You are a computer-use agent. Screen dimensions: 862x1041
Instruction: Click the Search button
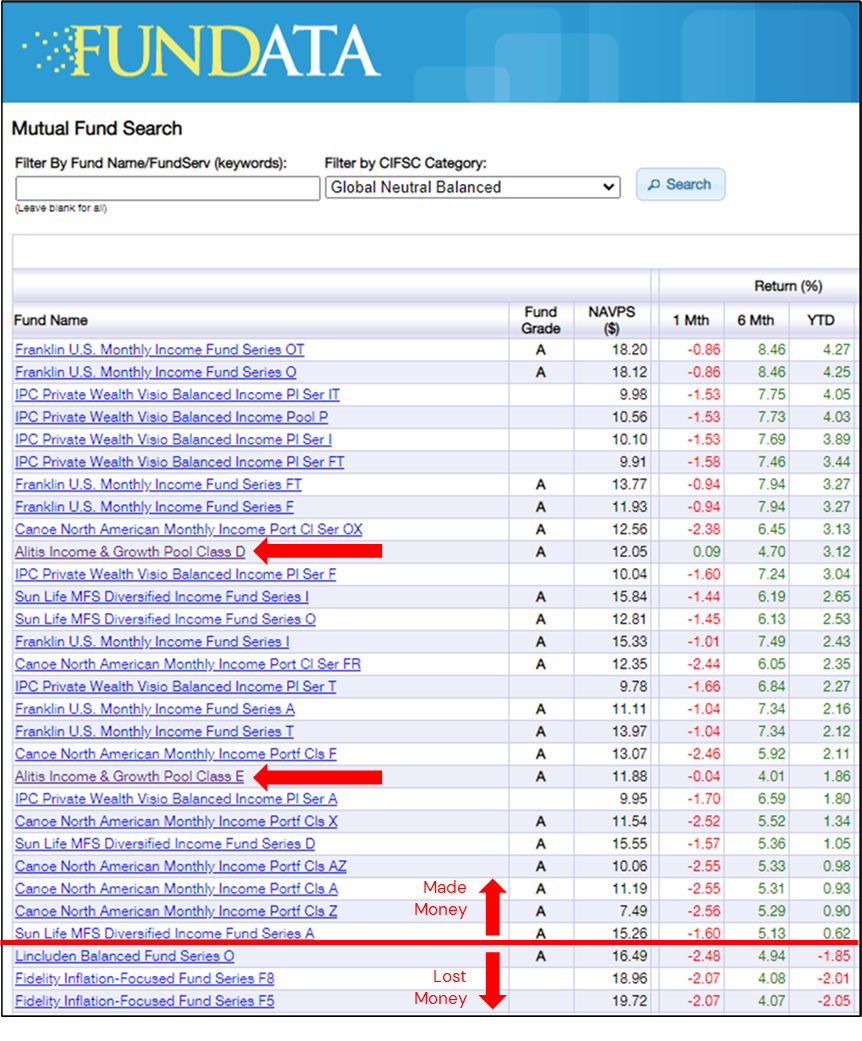point(680,184)
